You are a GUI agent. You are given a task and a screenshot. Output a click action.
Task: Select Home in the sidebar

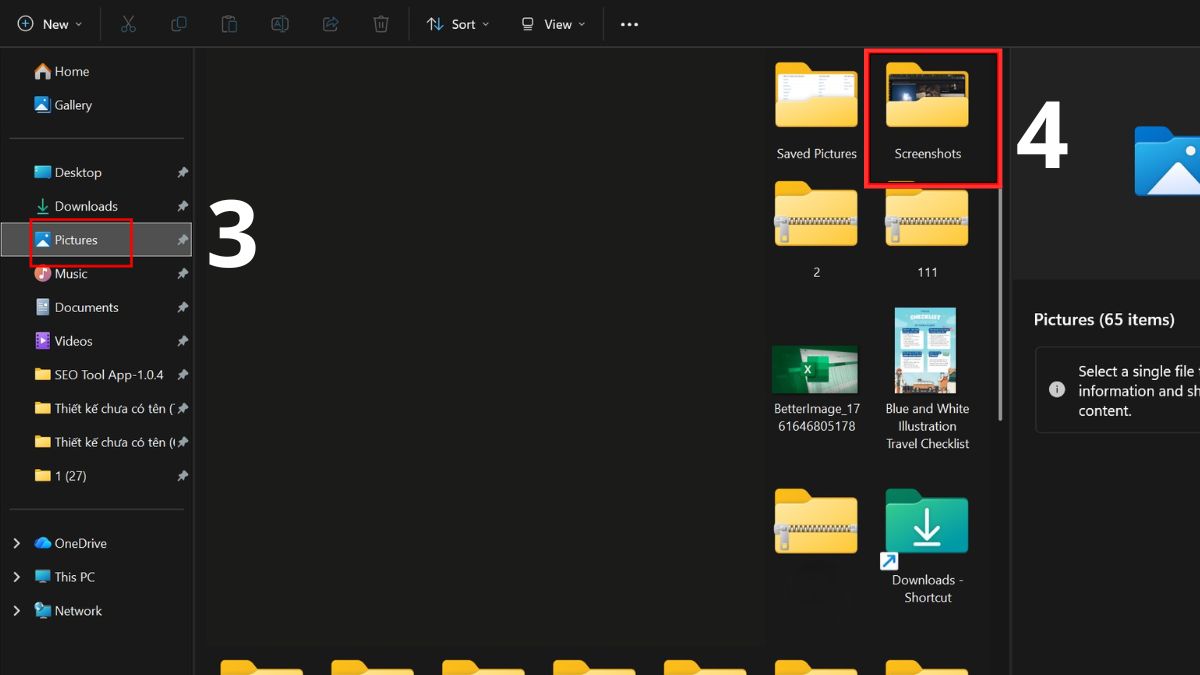pyautogui.click(x=70, y=71)
